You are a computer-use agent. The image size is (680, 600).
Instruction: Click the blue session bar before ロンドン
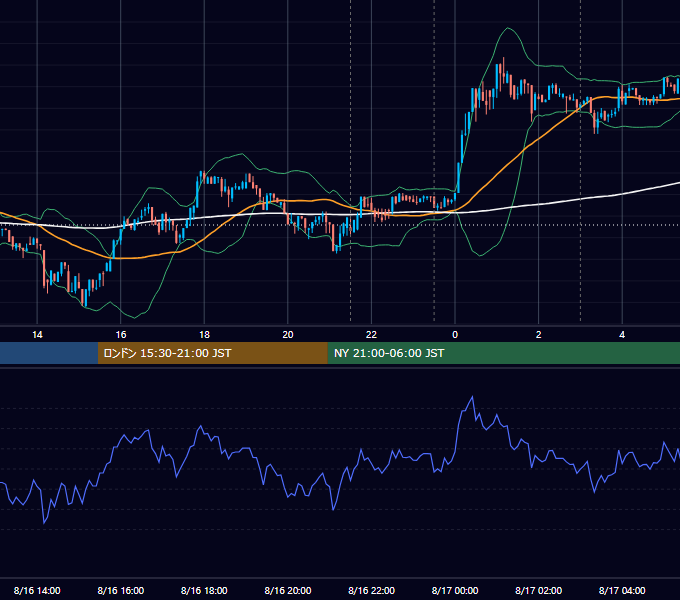pos(49,353)
